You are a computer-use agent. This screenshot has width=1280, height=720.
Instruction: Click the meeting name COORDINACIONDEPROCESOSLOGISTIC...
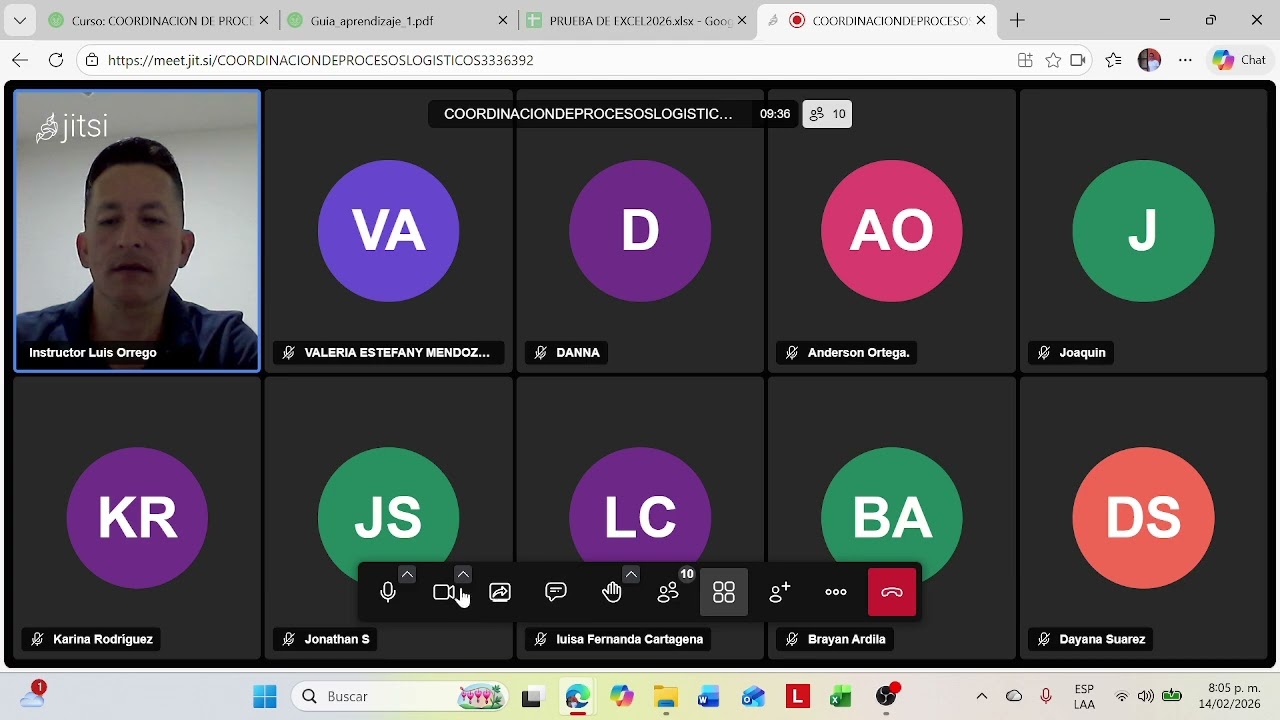[588, 114]
